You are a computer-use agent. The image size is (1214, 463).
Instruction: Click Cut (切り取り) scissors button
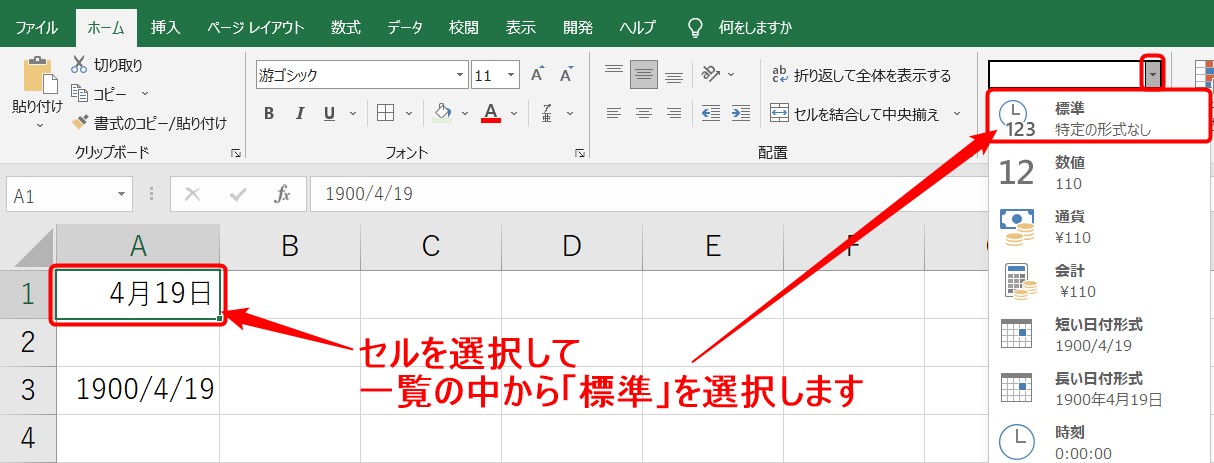tap(107, 65)
